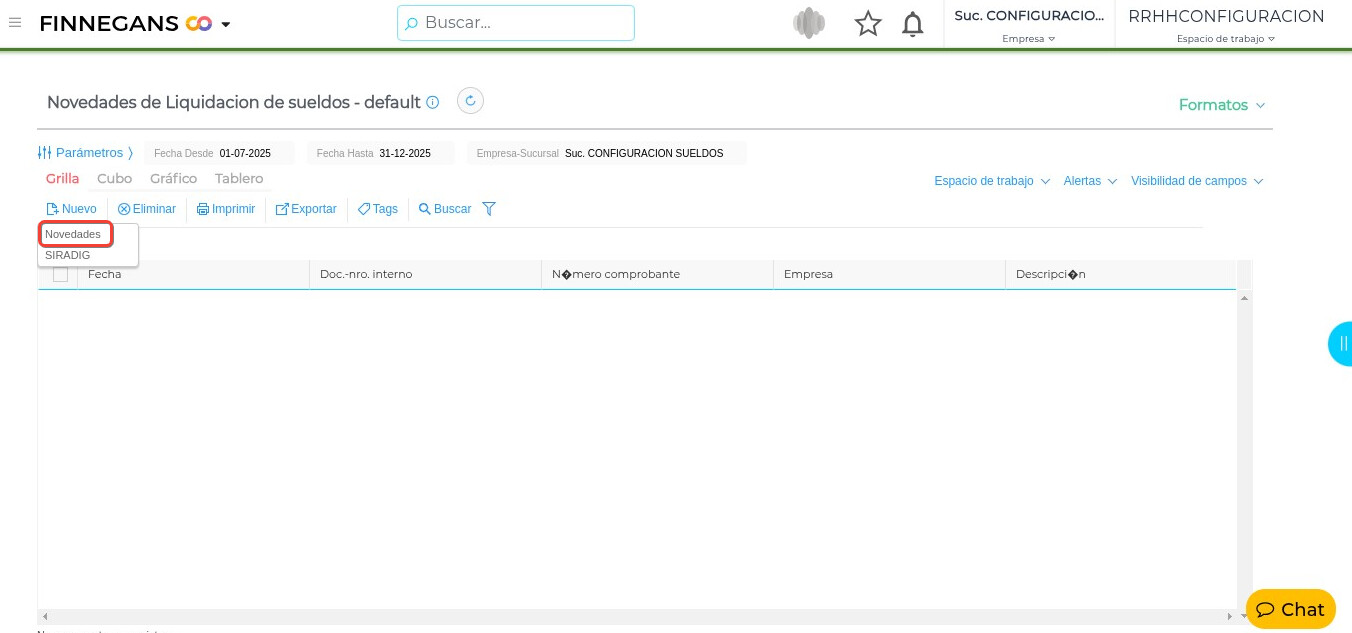Image resolution: width=1352 pixels, height=633 pixels.
Task: Open the Chat button
Action: click(x=1290, y=609)
